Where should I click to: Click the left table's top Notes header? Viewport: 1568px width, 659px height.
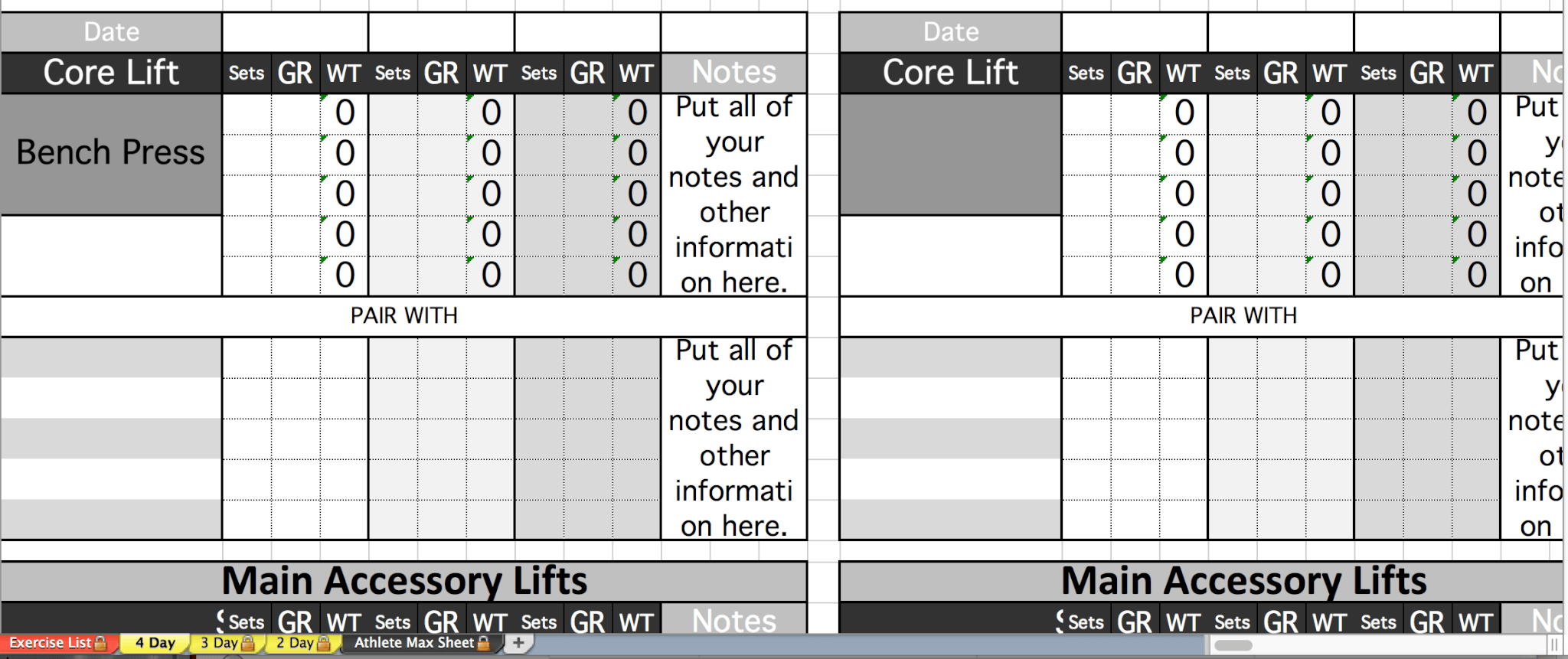pos(733,73)
